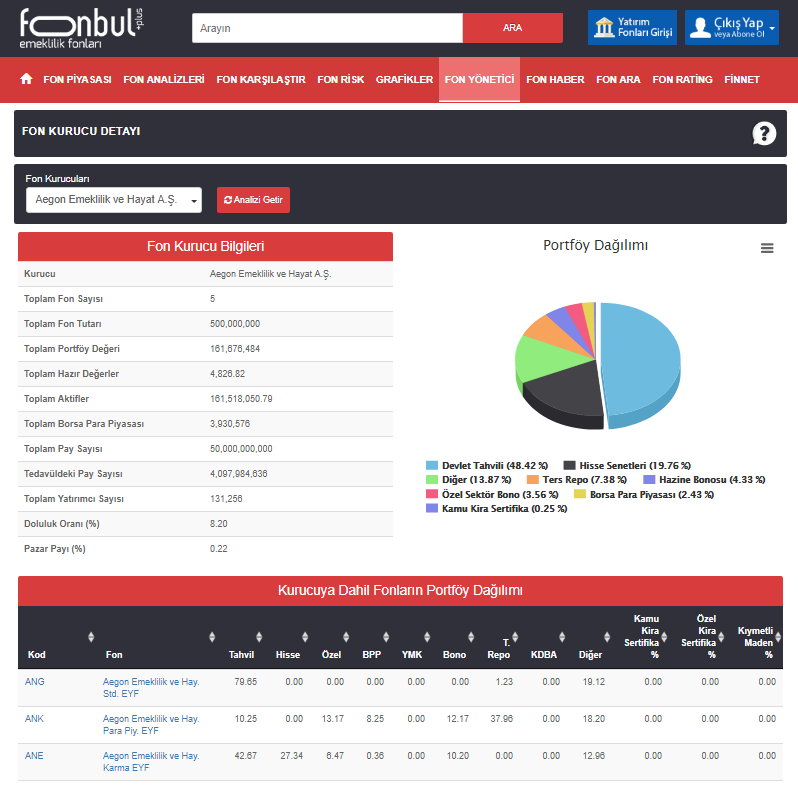Toggle Borsa Para Piyasası legend swatch
This screenshot has height=785, width=798.
point(580,494)
